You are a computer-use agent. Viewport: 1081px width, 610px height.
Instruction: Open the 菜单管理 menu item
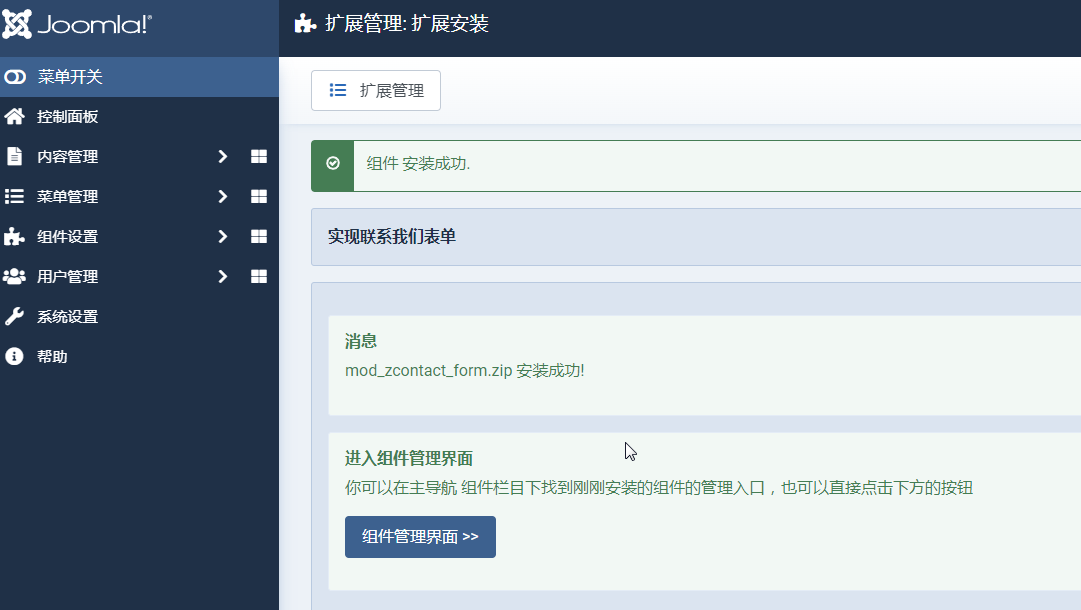coord(68,196)
